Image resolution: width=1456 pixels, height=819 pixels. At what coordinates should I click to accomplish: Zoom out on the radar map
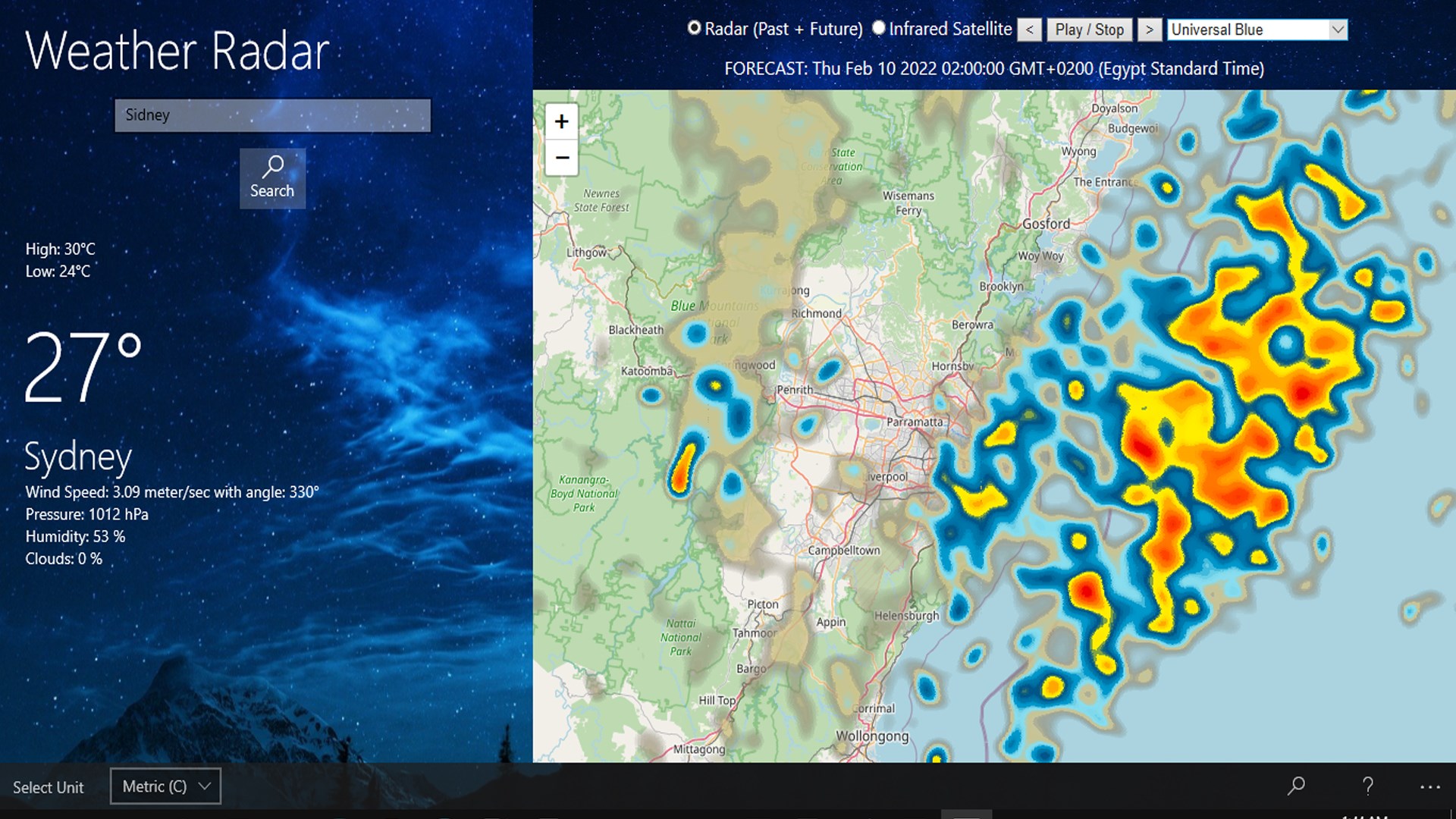pyautogui.click(x=561, y=158)
